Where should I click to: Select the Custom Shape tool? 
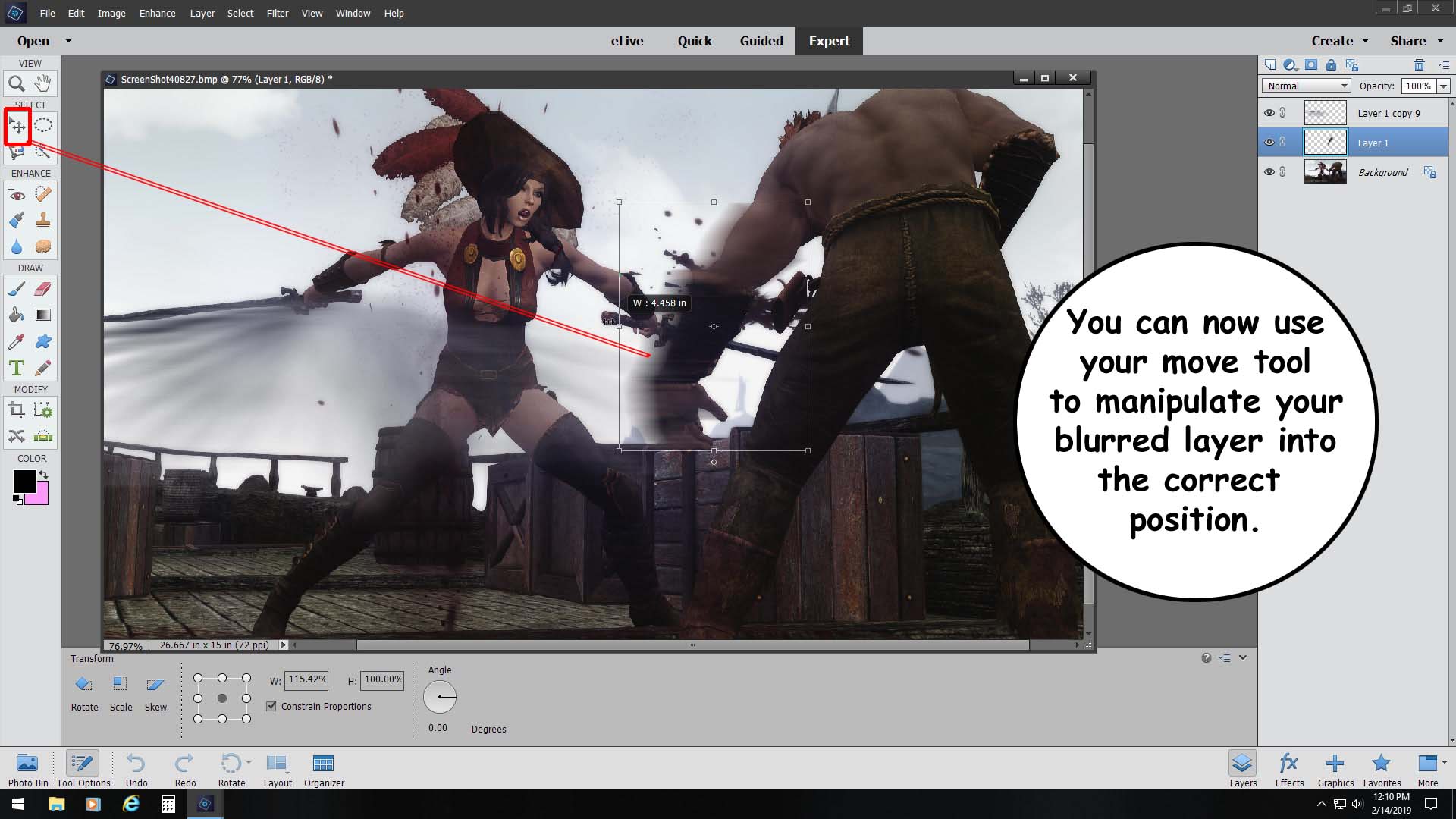(x=43, y=341)
